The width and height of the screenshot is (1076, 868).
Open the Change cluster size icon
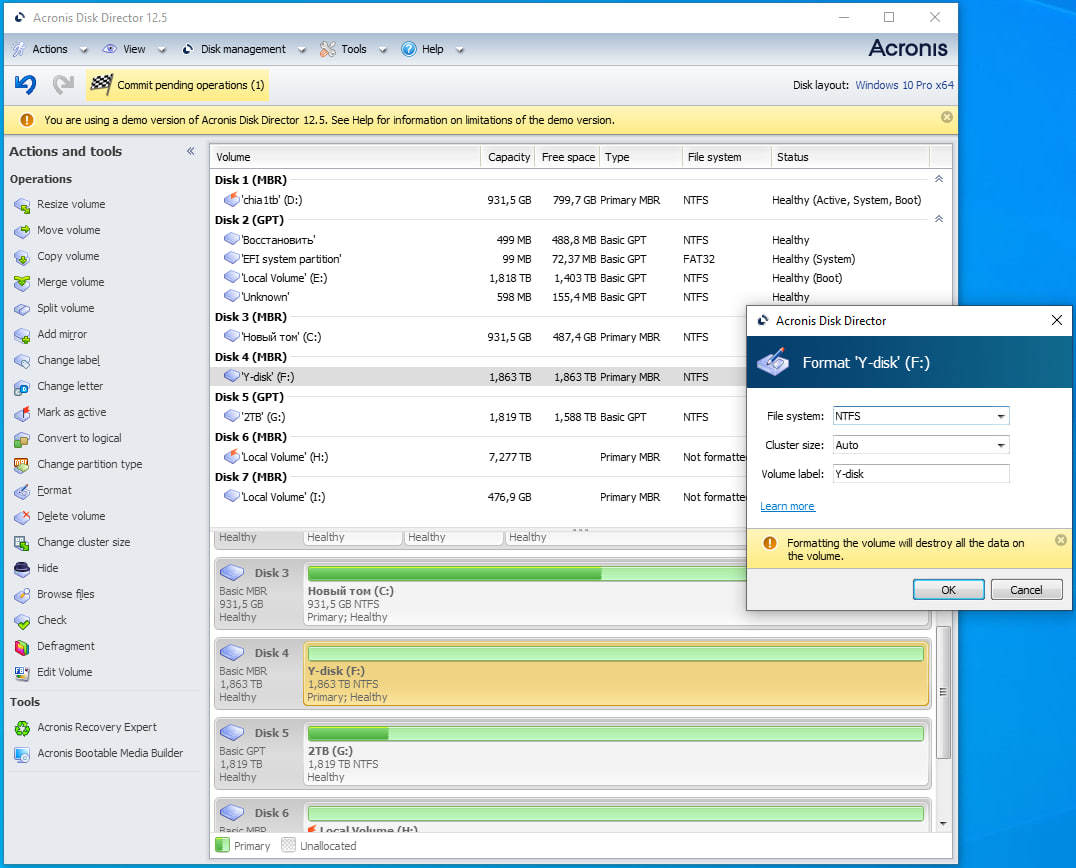[x=22, y=543]
